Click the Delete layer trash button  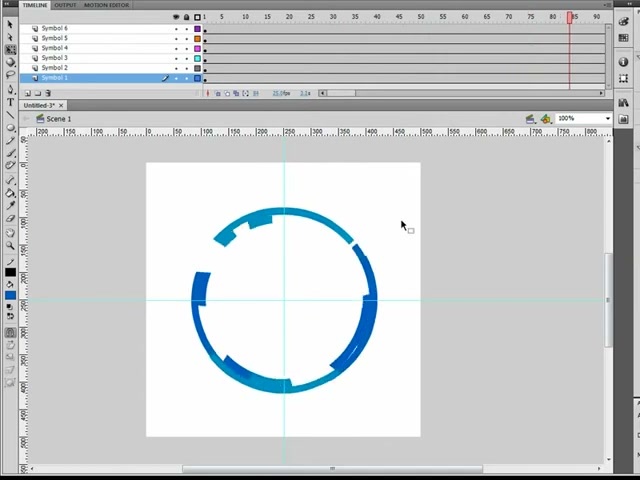click(48, 93)
